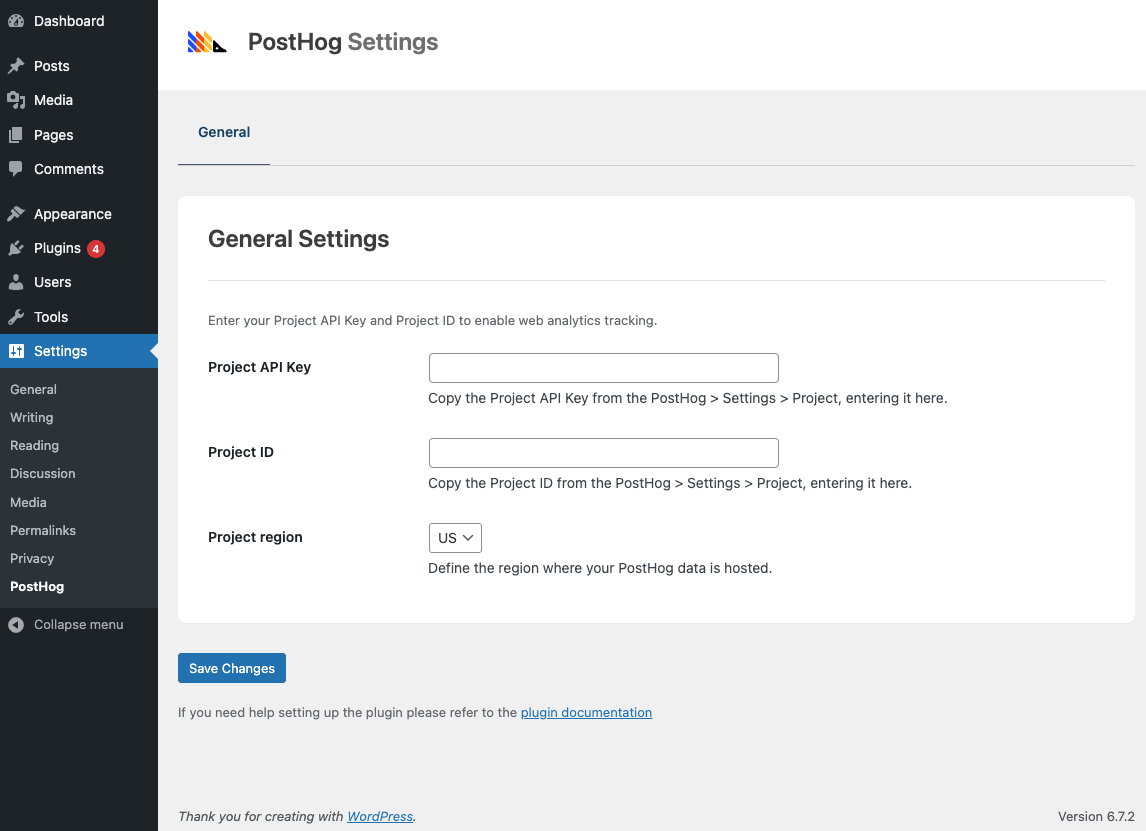The width and height of the screenshot is (1146, 831).
Task: Go to Users in the sidebar
Action: tap(79, 282)
